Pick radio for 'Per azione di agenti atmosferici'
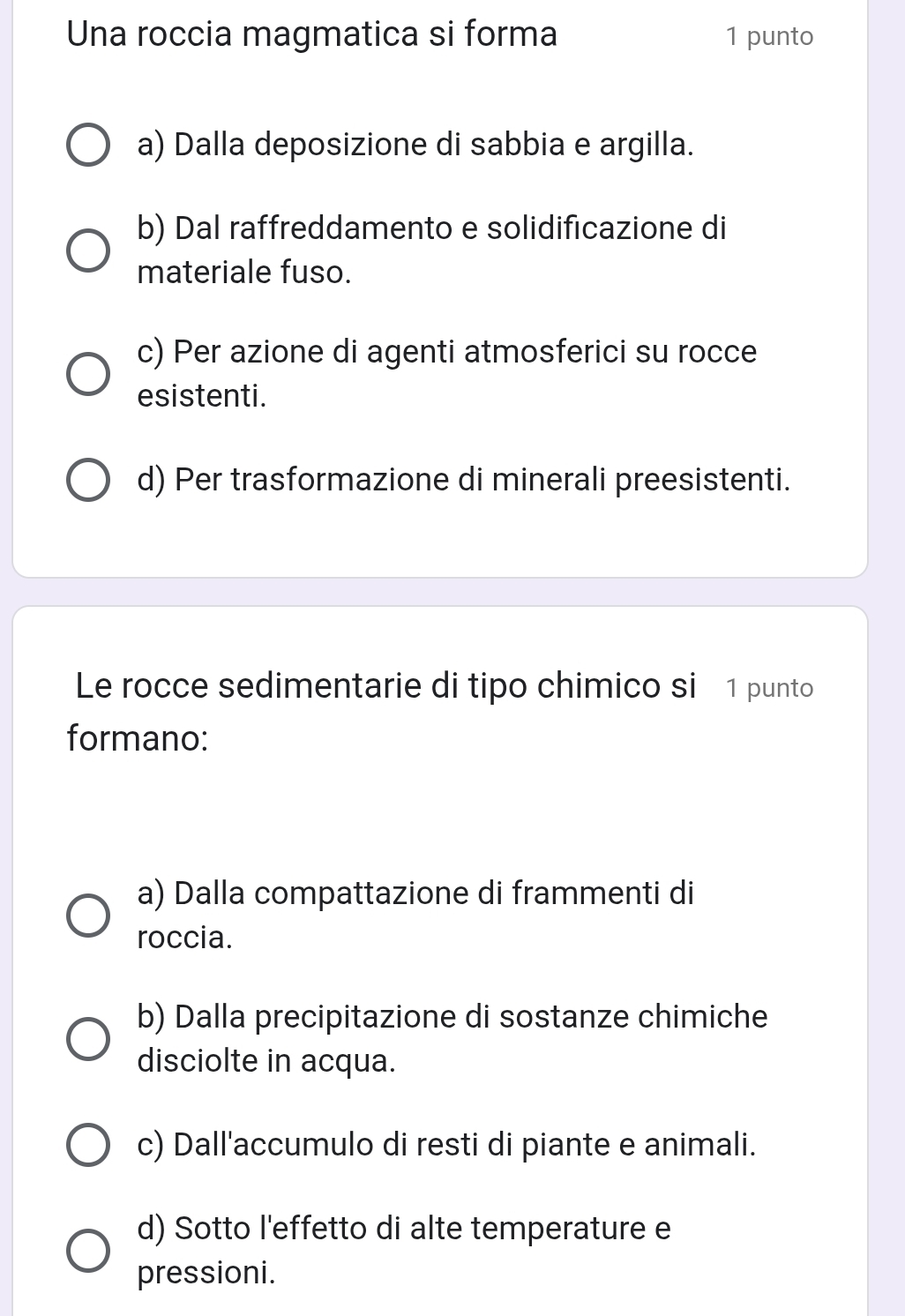Screen dimensions: 905x1316 coord(89,374)
